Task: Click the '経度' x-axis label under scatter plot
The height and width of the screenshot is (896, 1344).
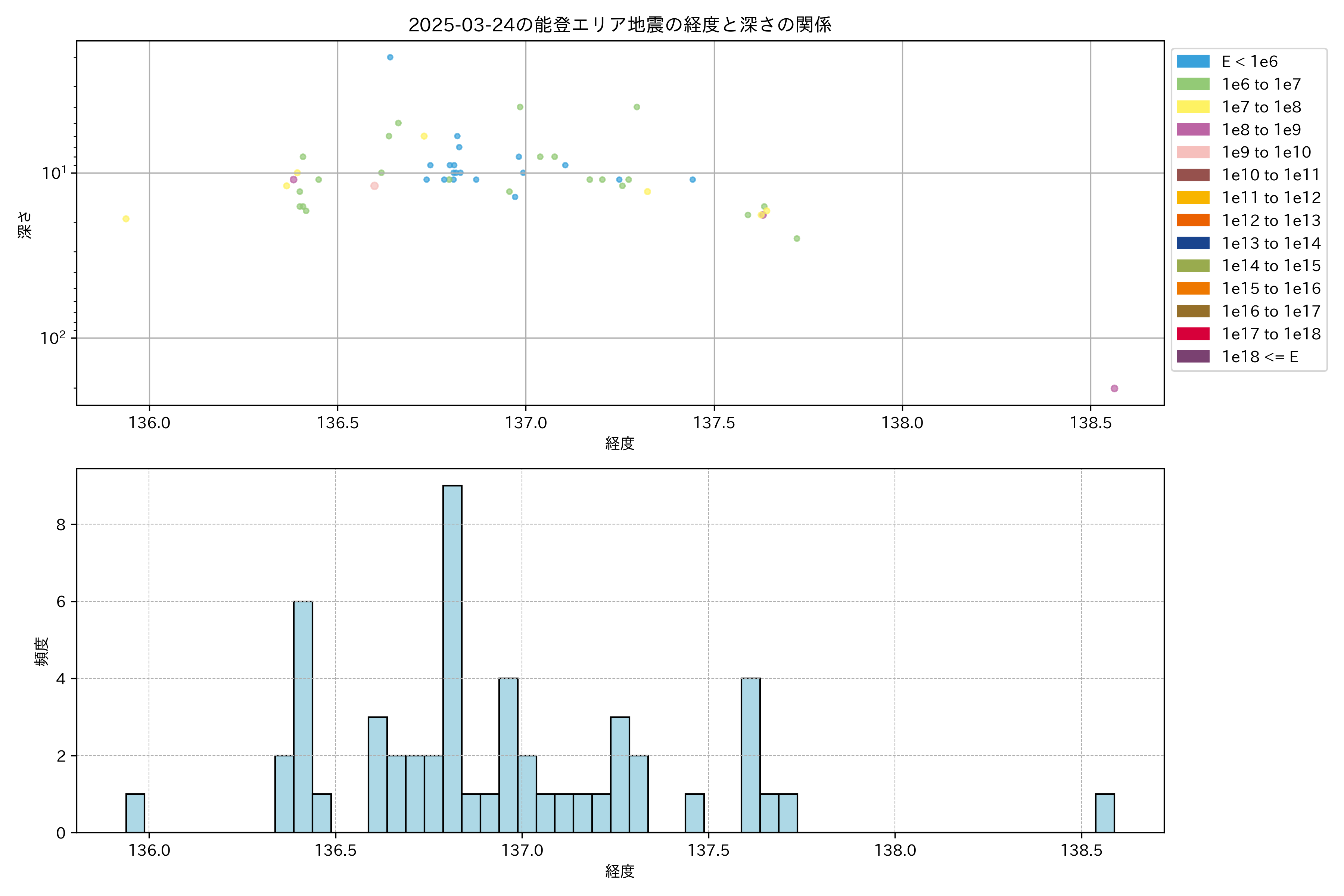Action: [x=620, y=444]
